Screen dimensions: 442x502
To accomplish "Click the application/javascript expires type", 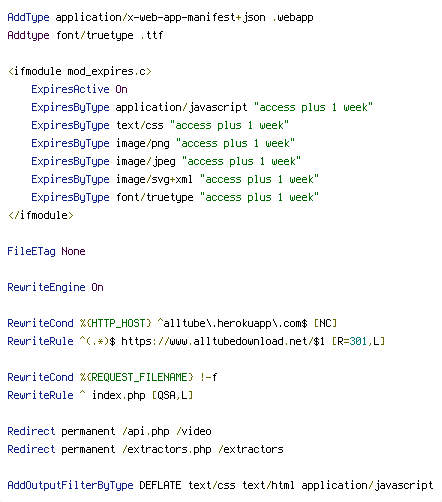I will tap(181, 107).
